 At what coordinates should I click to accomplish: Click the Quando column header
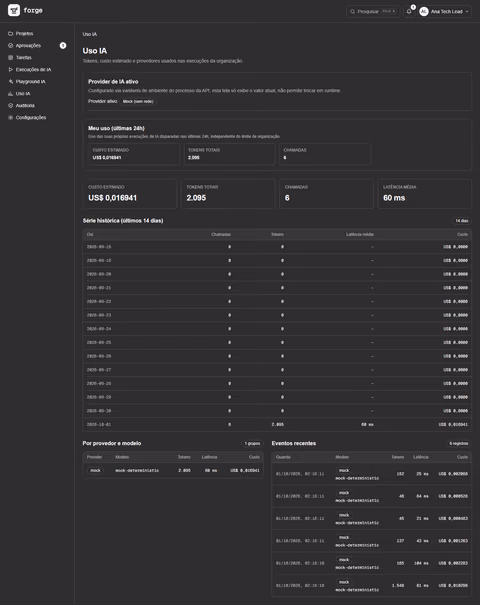pos(283,457)
